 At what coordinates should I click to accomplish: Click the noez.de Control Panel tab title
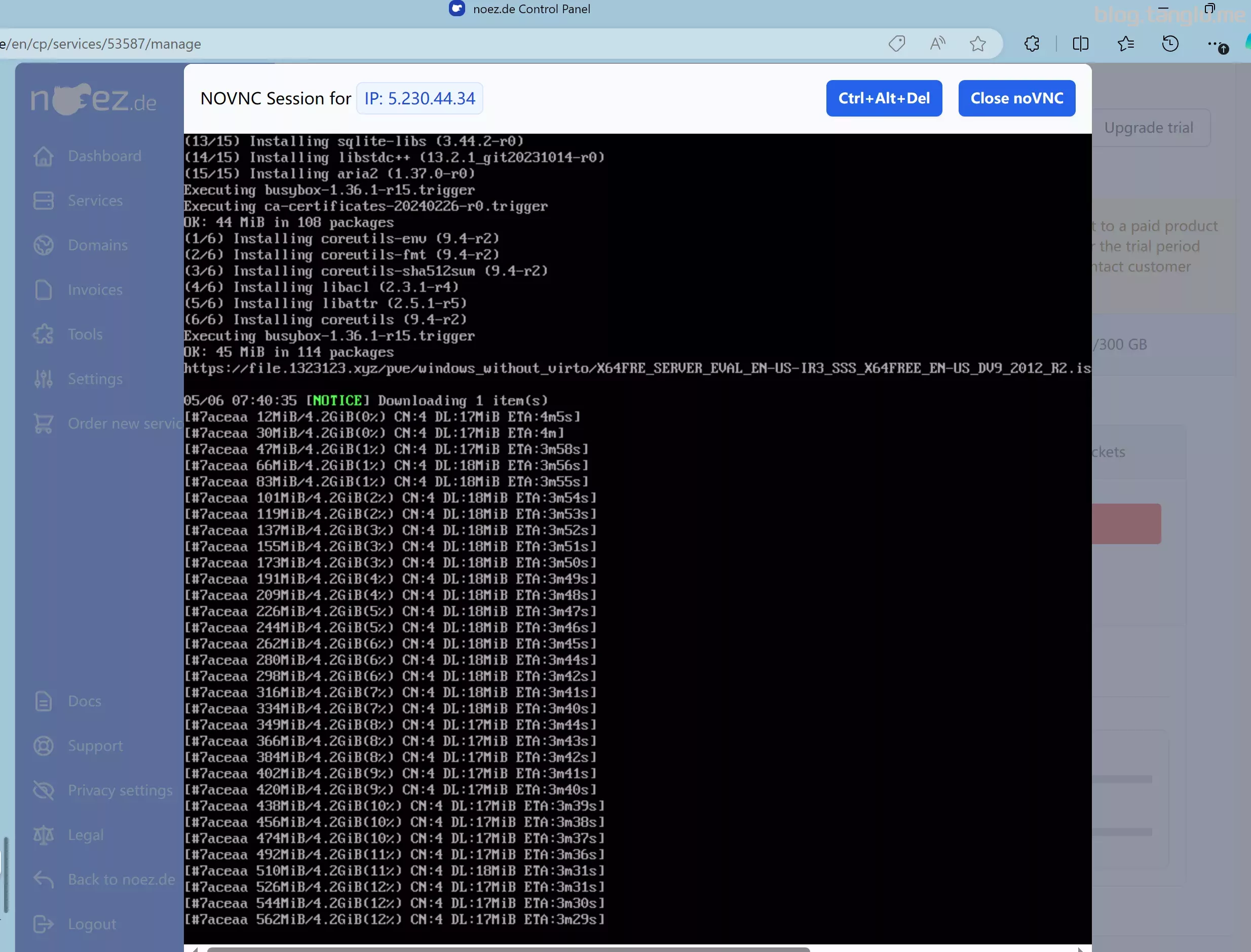532,9
